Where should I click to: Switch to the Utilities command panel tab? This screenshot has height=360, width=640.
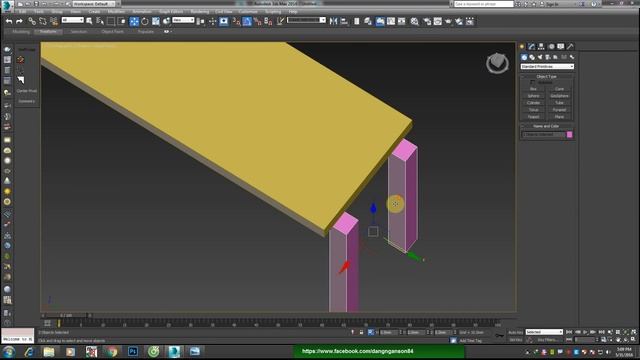click(x=571, y=47)
